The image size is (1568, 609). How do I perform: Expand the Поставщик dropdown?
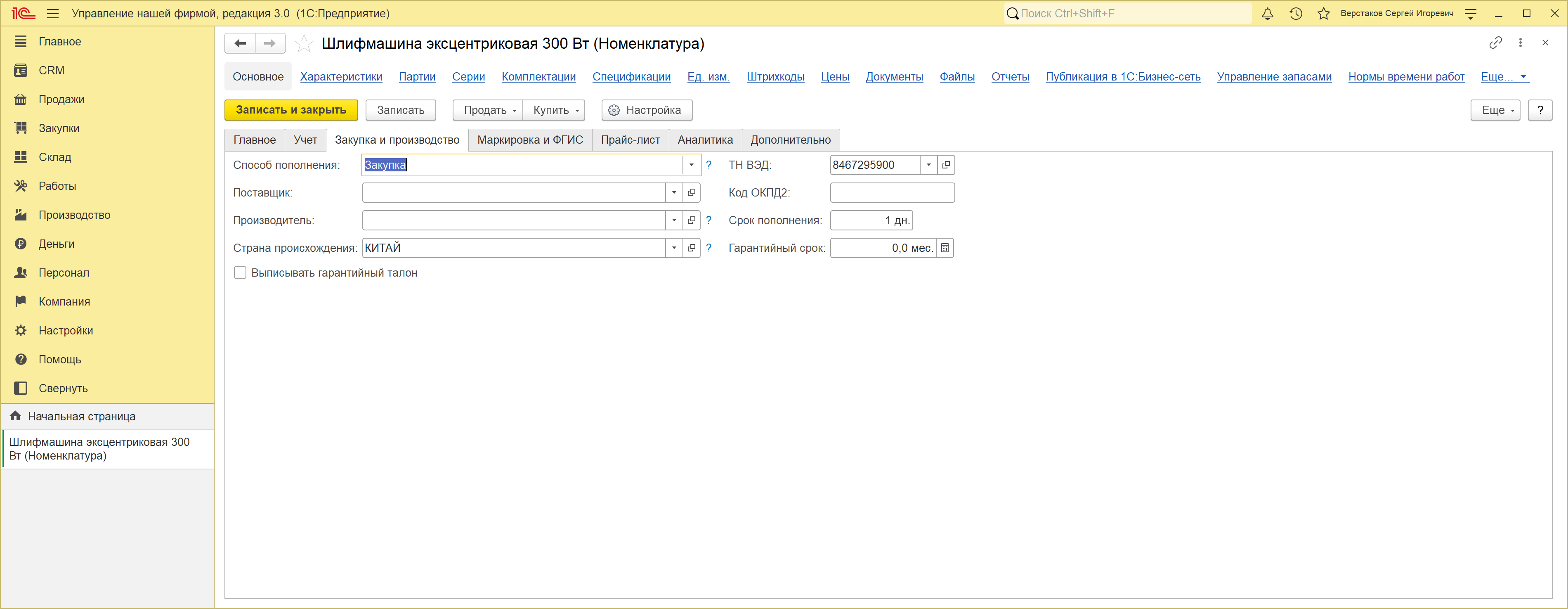click(x=674, y=192)
